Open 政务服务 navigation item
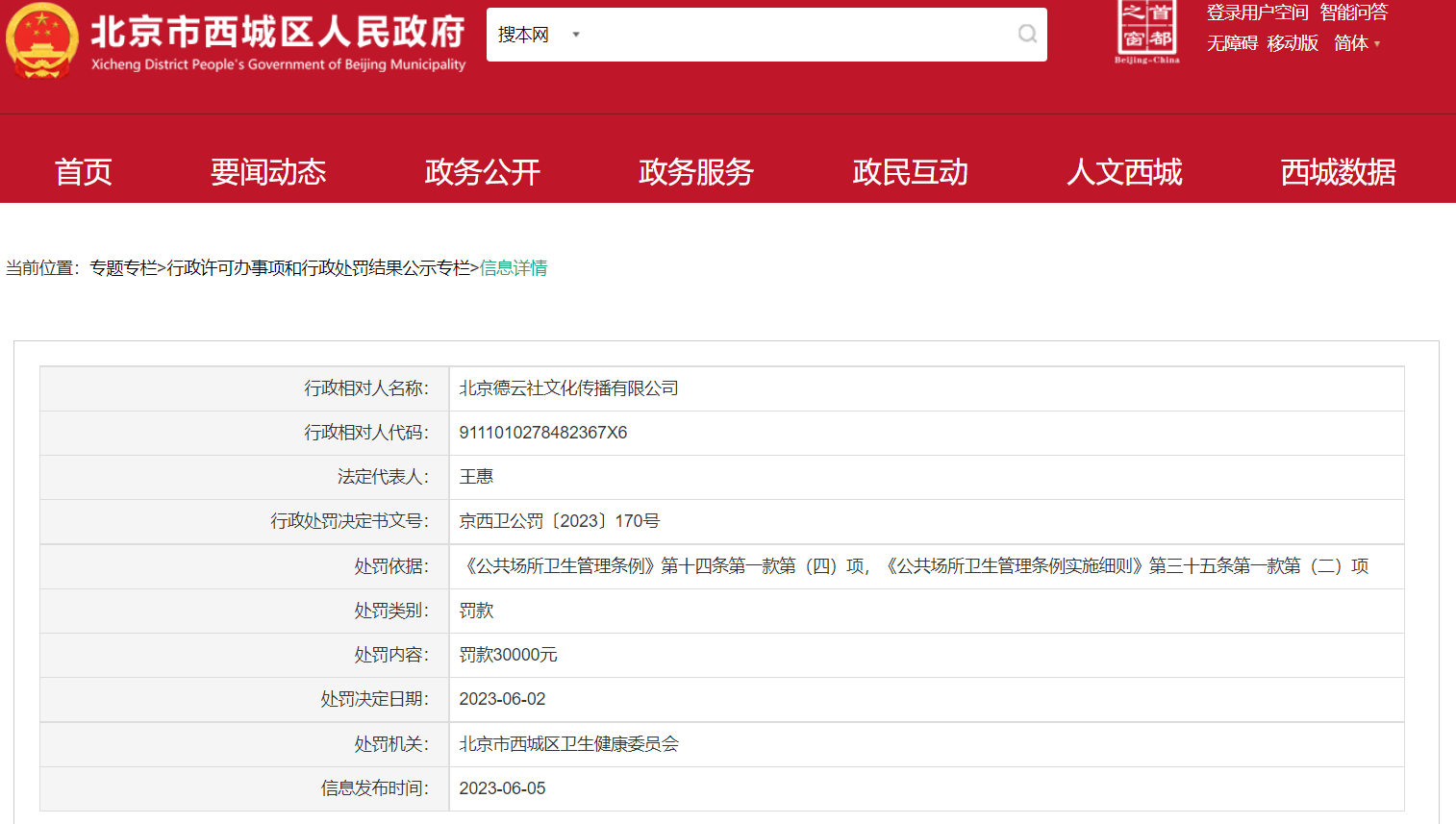Screen dimensions: 1456x824 pyautogui.click(x=695, y=172)
